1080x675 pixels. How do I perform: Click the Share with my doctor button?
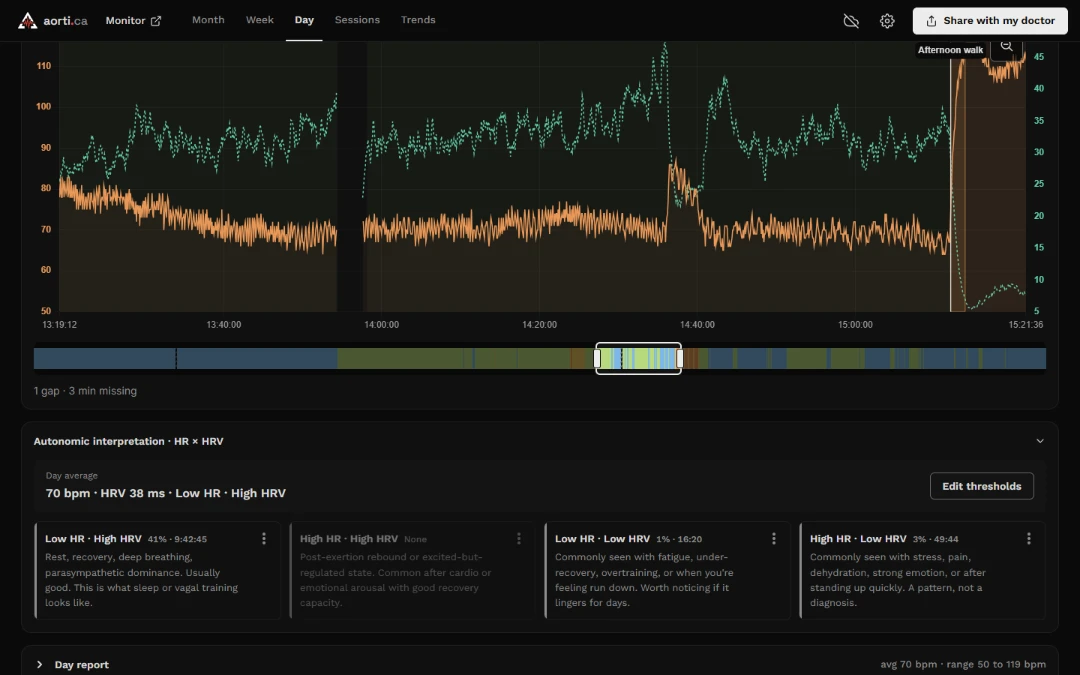pyautogui.click(x=990, y=21)
